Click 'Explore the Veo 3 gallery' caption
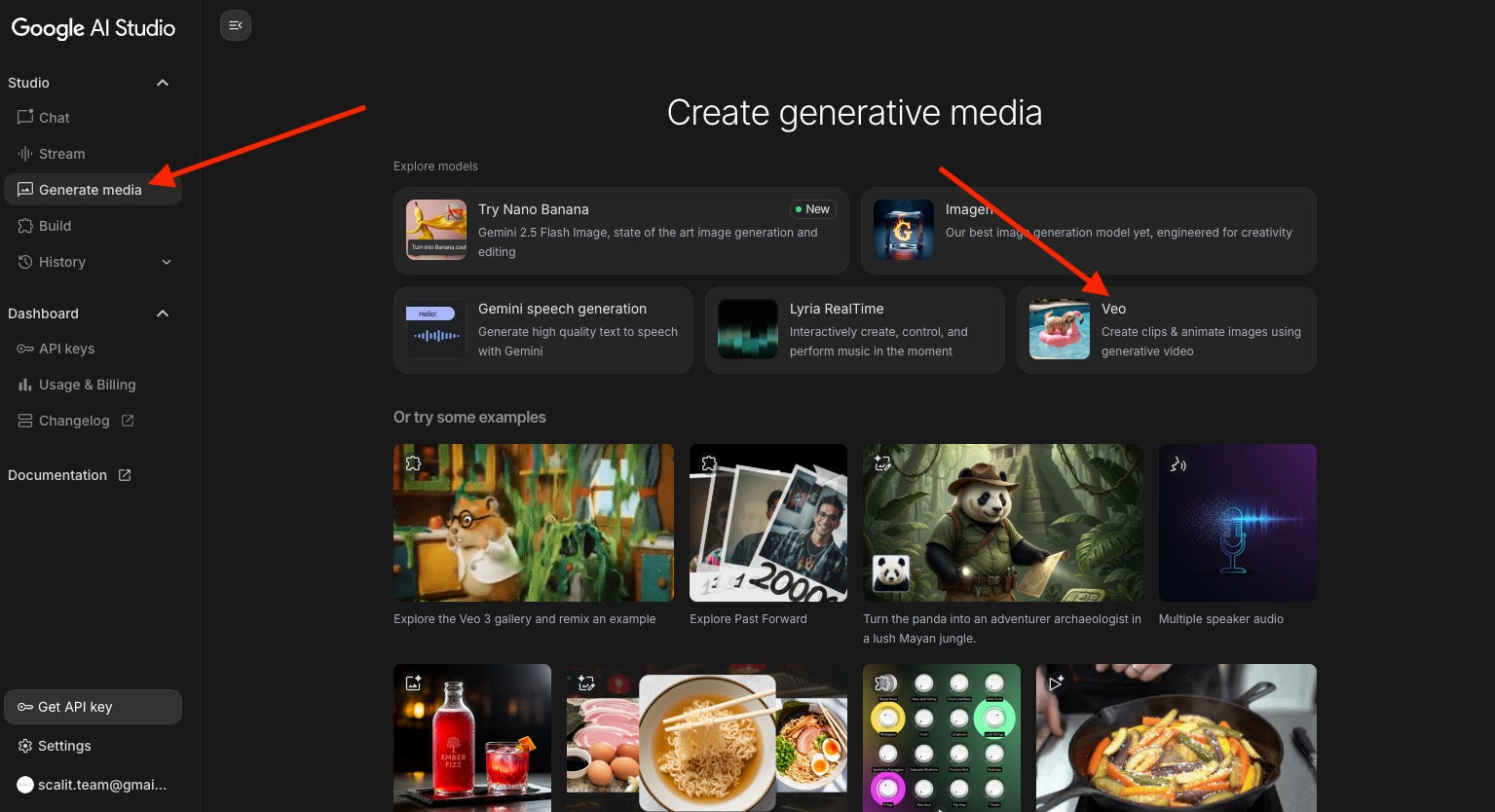Viewport: 1495px width, 812px height. (525, 619)
